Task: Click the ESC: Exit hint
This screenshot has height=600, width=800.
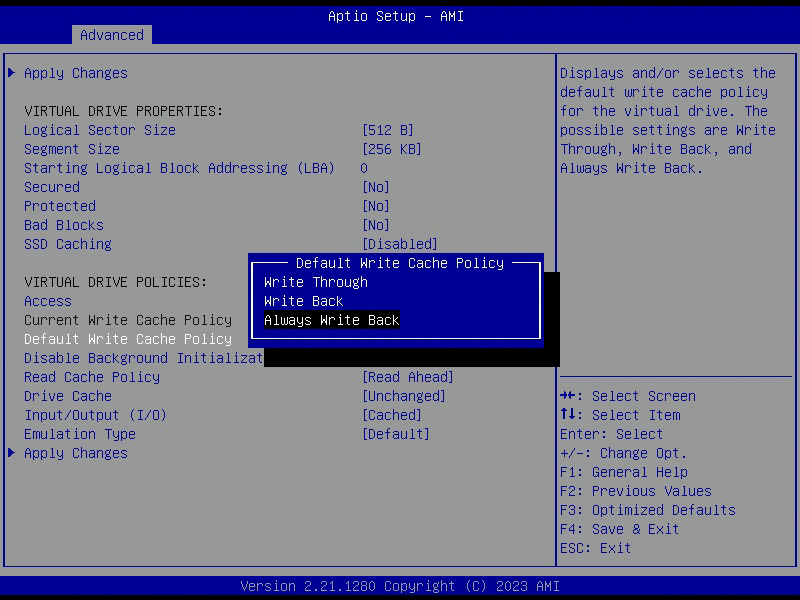Action: [595, 548]
